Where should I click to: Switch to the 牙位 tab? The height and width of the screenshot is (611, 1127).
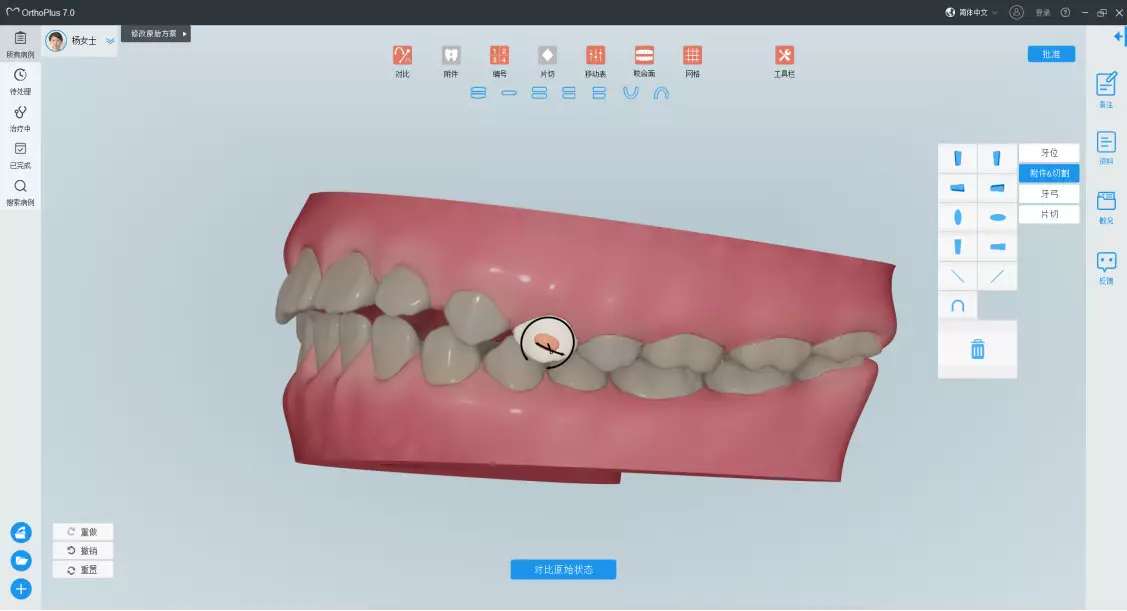click(x=1049, y=153)
